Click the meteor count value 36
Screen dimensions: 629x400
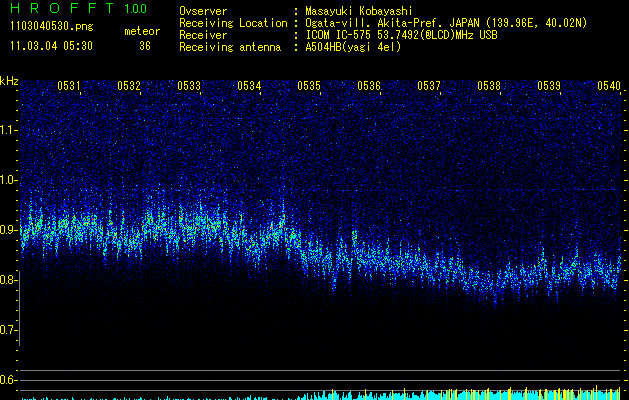[x=145, y=46]
